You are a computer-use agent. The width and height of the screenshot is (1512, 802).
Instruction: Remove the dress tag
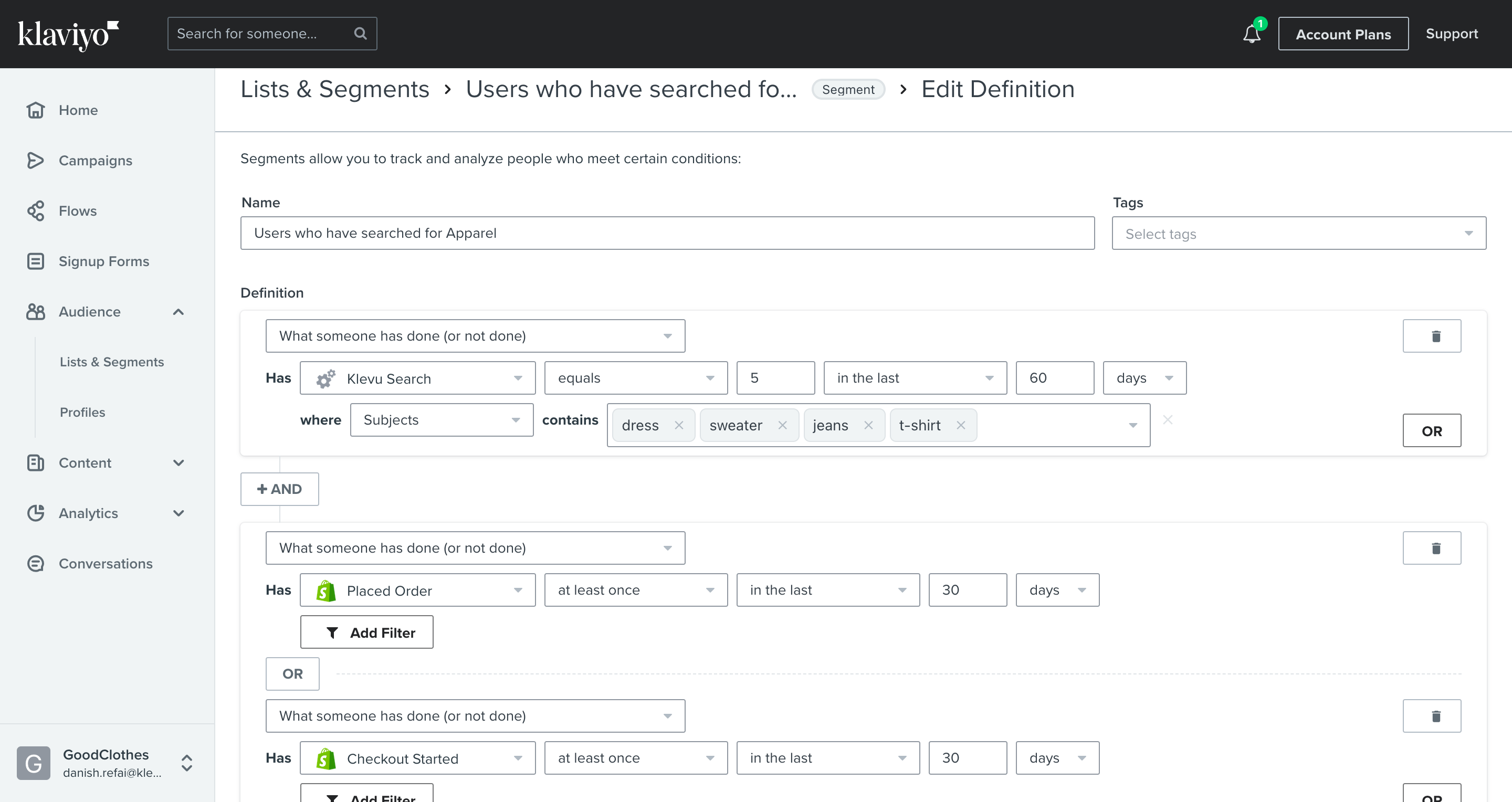pyautogui.click(x=678, y=425)
